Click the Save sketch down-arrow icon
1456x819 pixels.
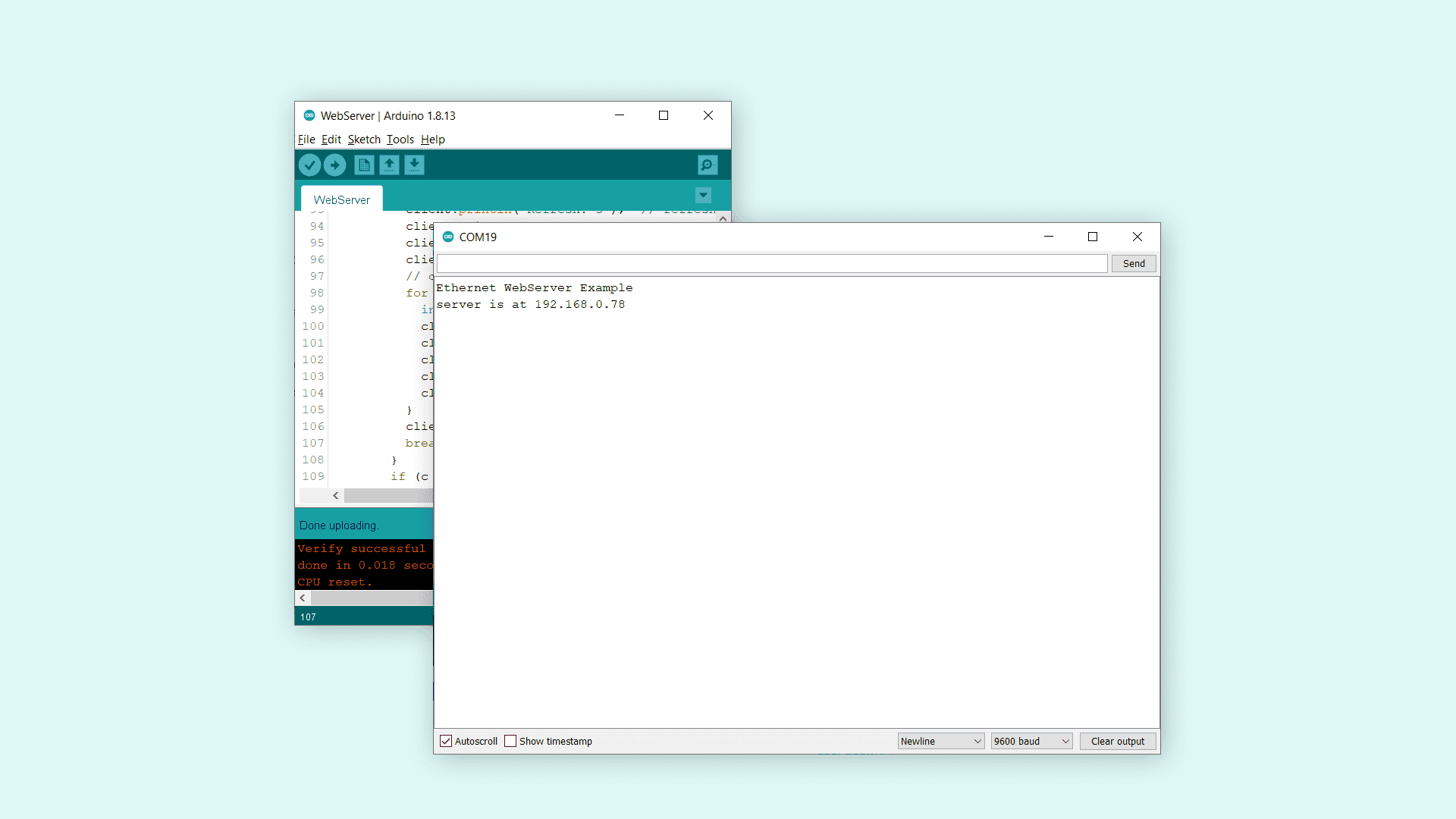pos(414,165)
